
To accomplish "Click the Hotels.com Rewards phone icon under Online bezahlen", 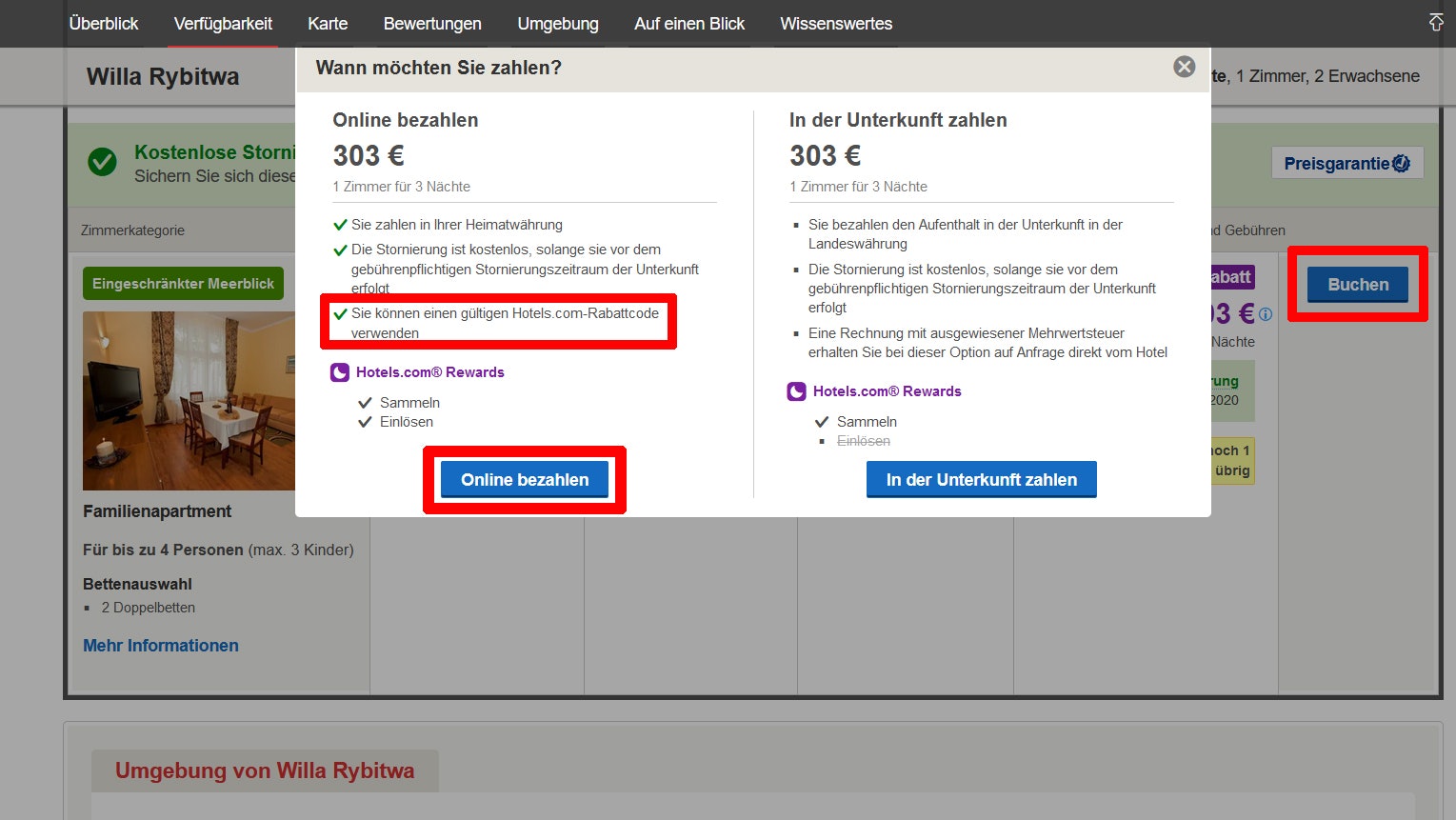I will (340, 372).
